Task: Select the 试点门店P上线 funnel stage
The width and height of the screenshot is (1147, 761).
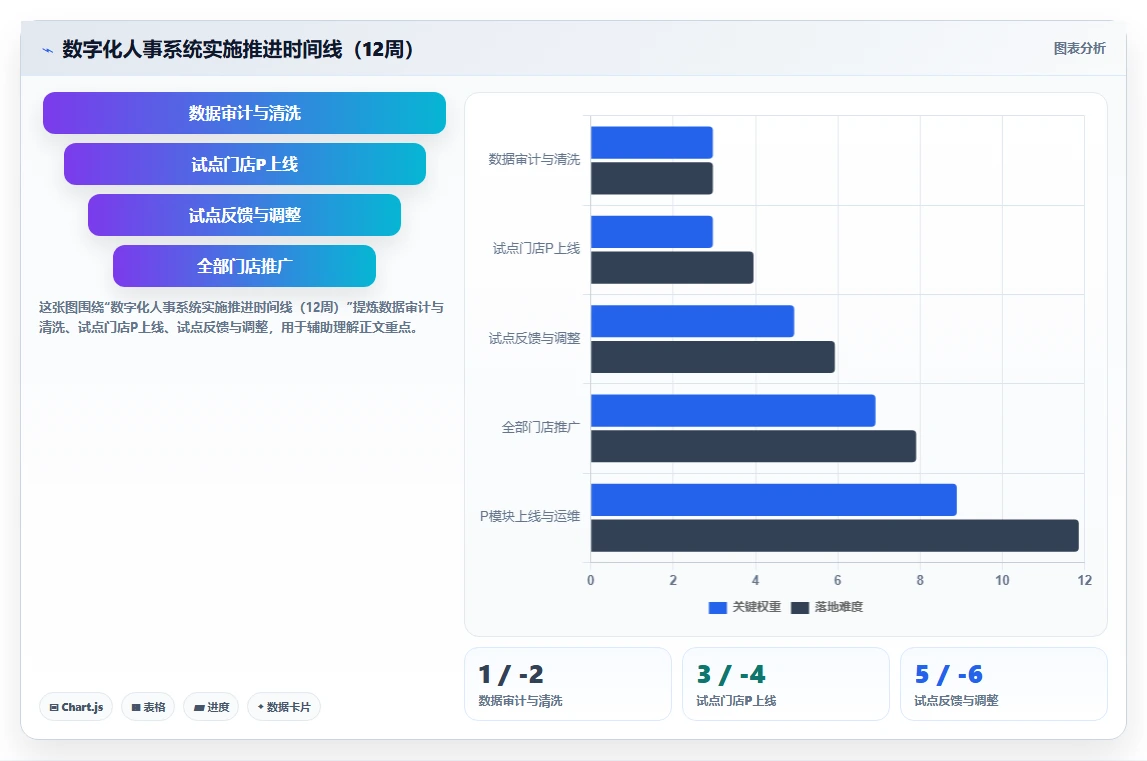Action: pos(244,164)
